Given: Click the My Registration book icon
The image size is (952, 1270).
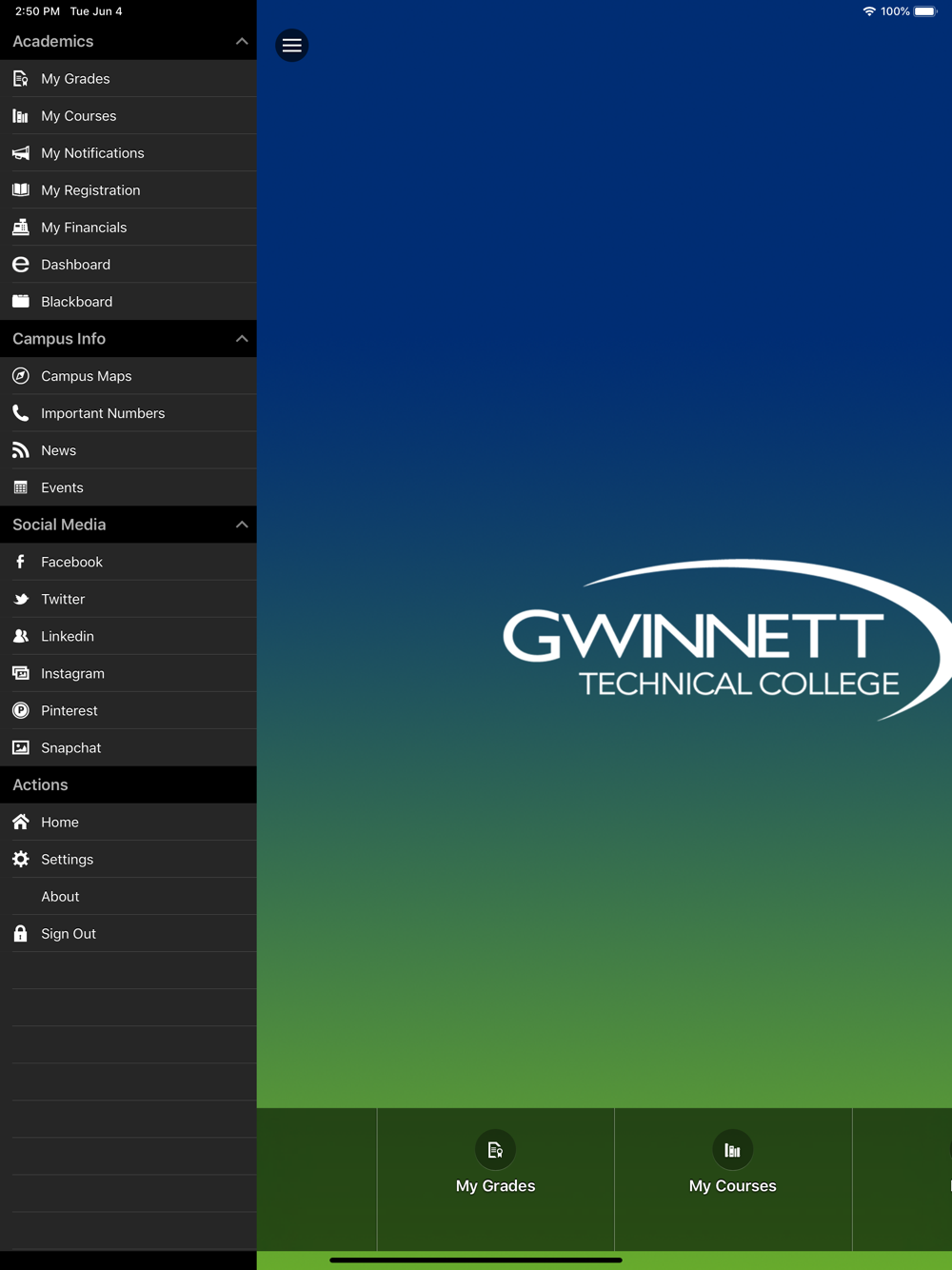Looking at the screenshot, I should (20, 190).
